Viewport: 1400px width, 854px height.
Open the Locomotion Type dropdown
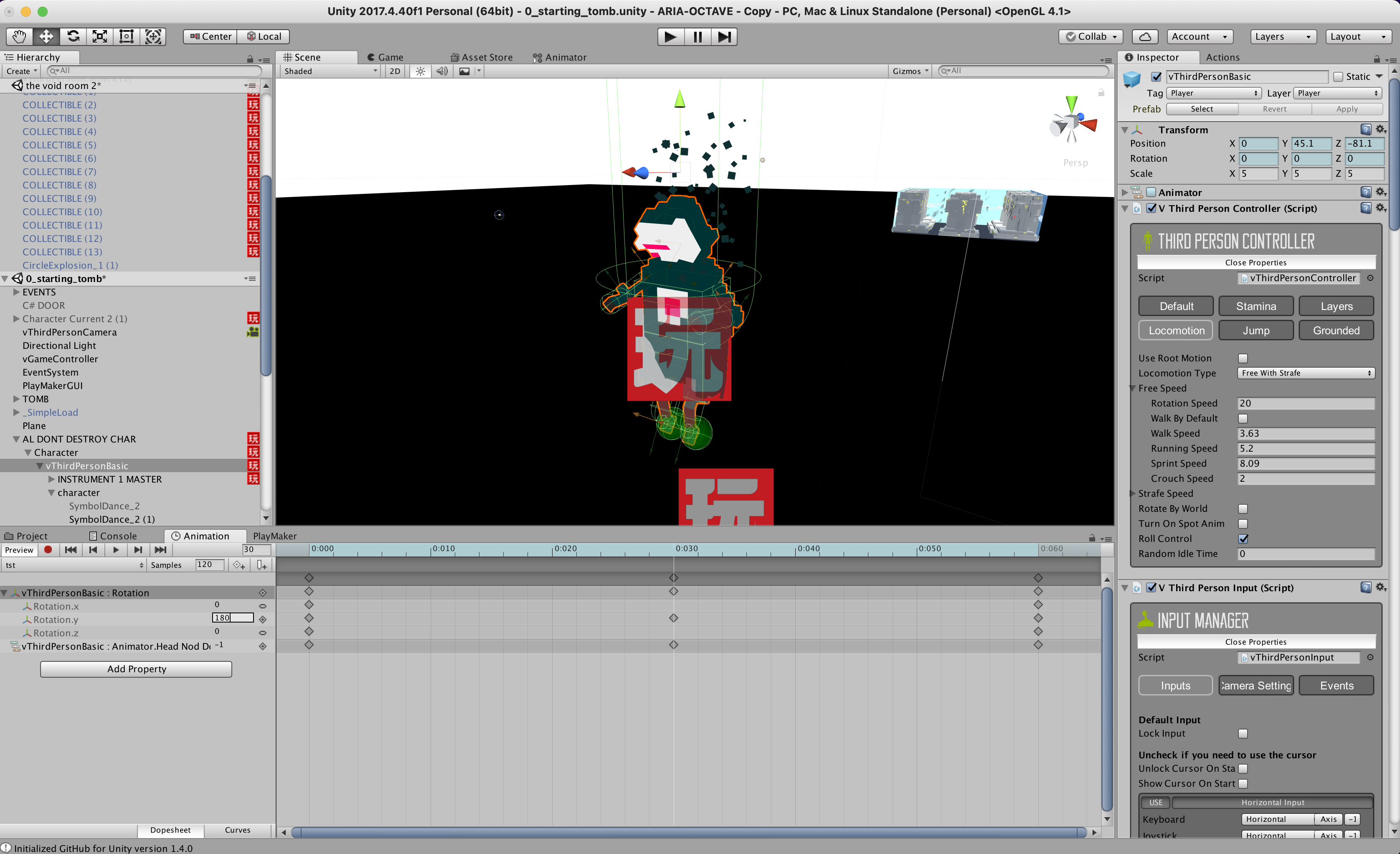[x=1306, y=373]
